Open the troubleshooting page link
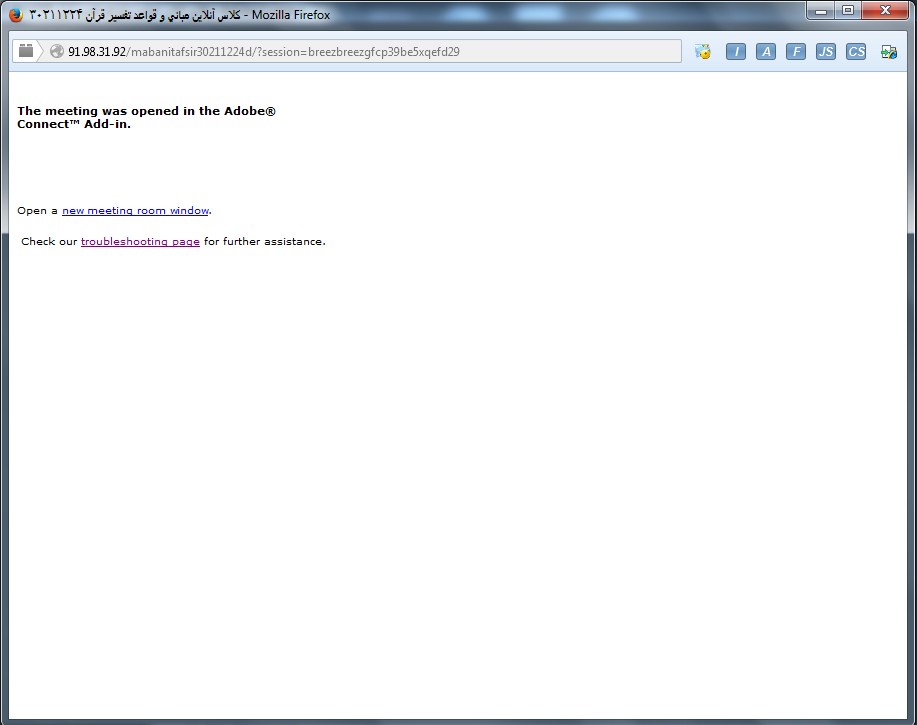Screen dimensions: 917x725 140,241
